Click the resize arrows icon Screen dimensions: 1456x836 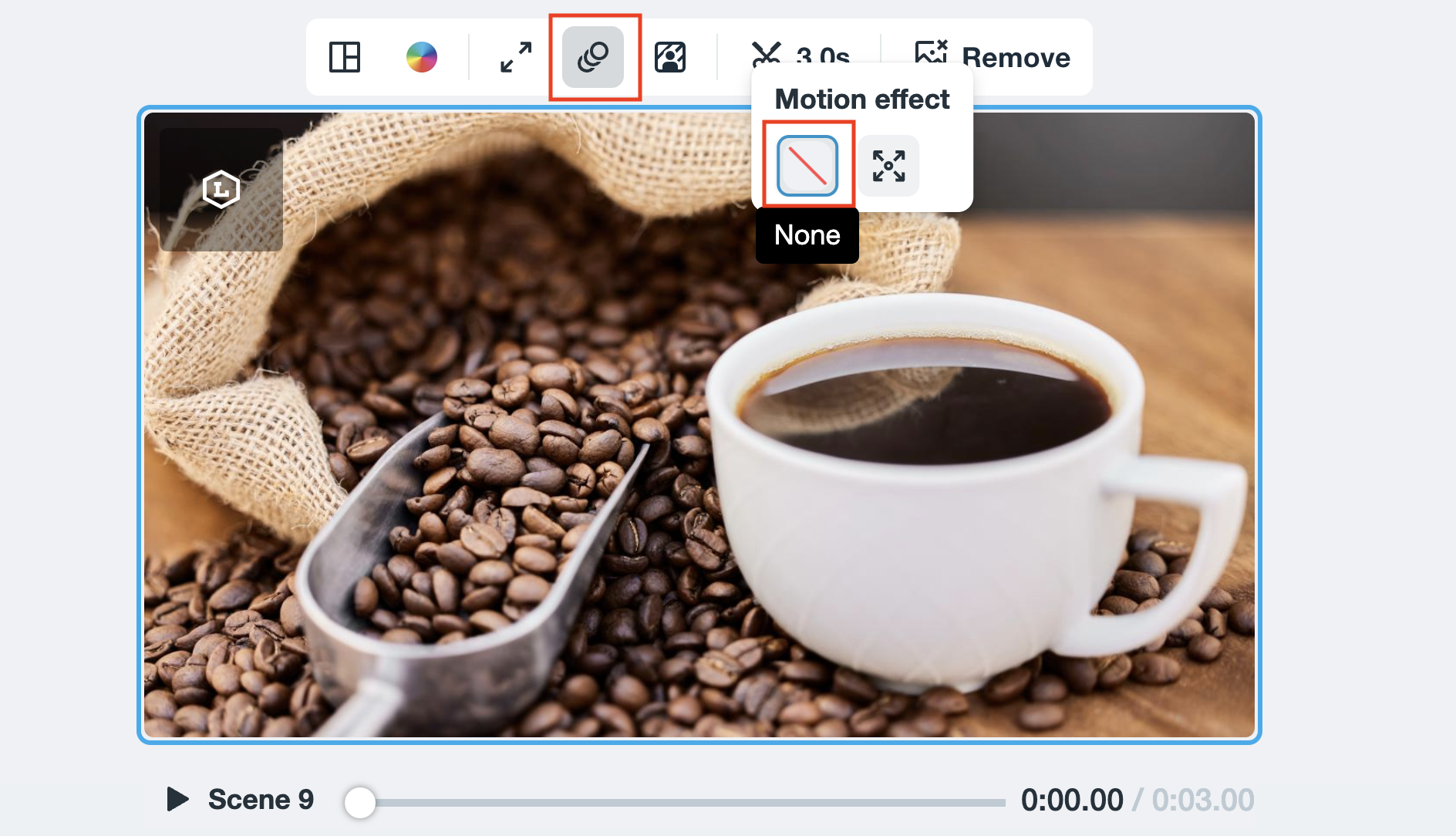click(x=516, y=57)
